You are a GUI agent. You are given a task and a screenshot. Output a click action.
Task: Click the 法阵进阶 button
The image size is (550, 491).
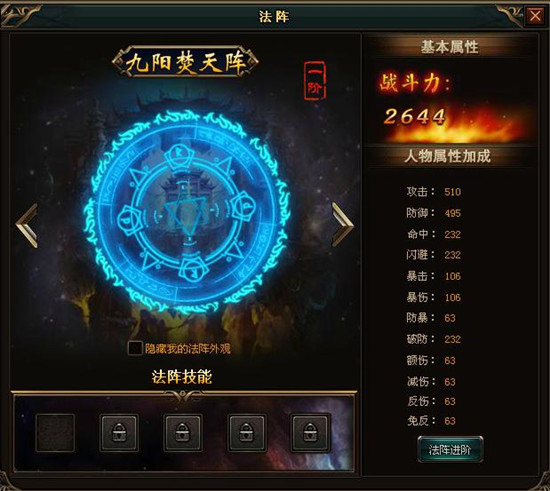[450, 450]
